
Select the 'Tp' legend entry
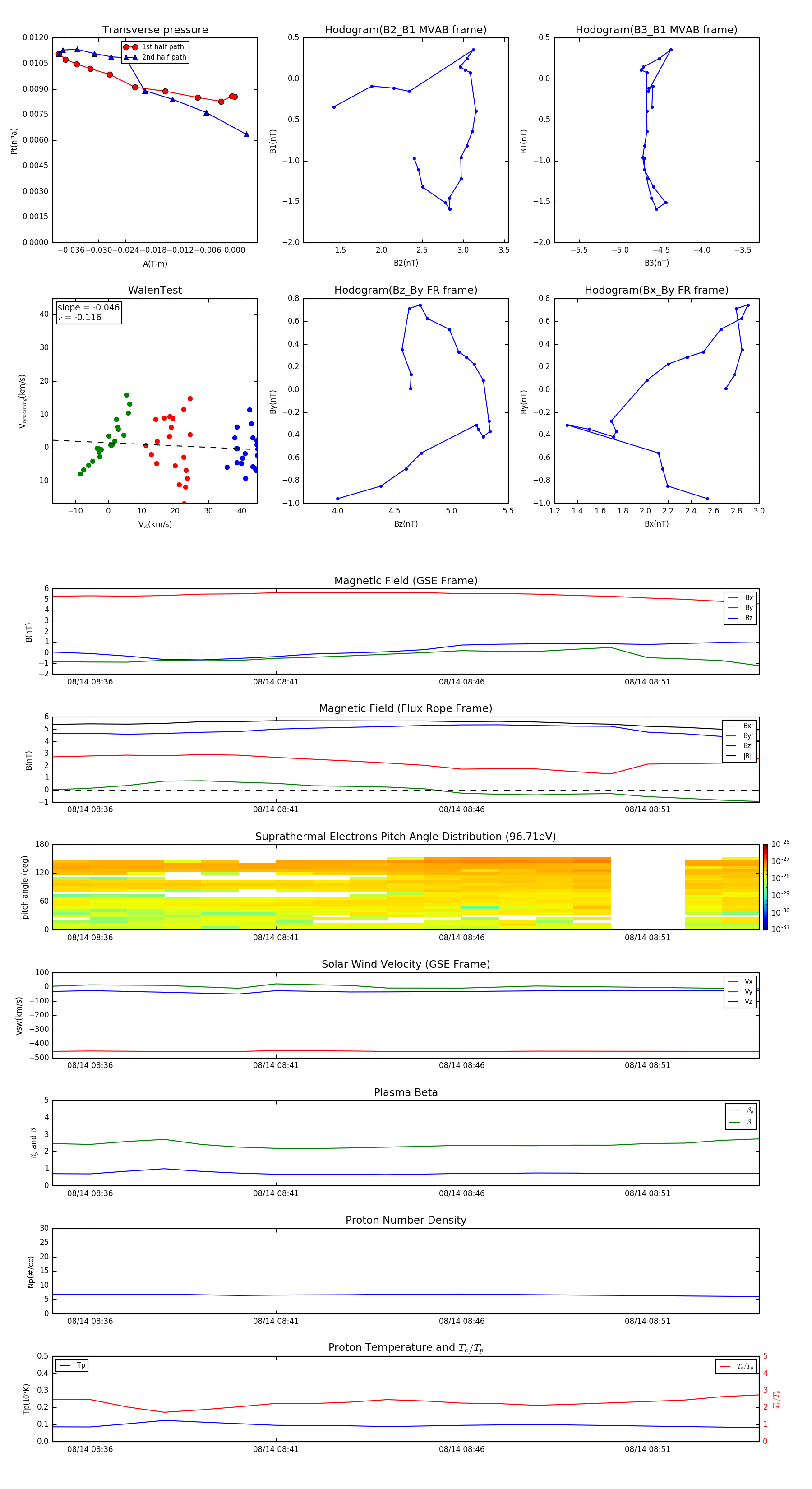[x=72, y=1365]
